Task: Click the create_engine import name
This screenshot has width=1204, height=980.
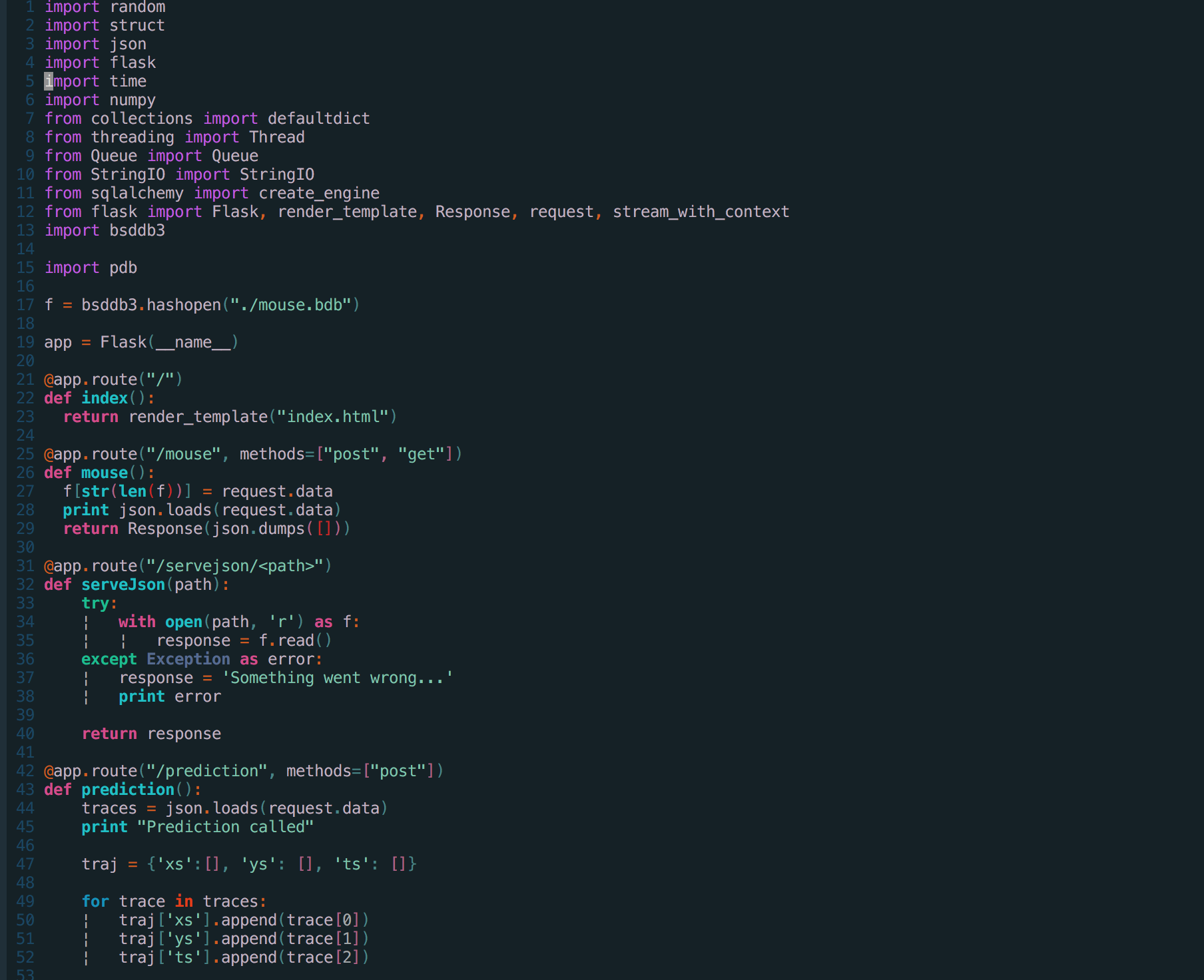Action: coord(319,193)
